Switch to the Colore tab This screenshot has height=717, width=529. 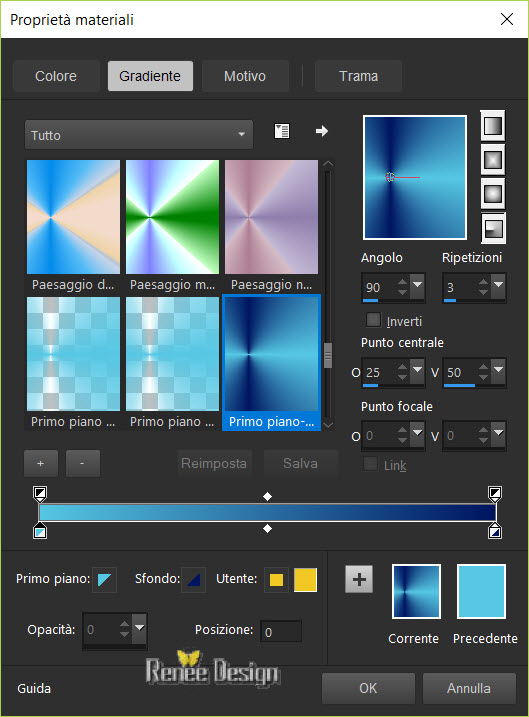(x=56, y=76)
